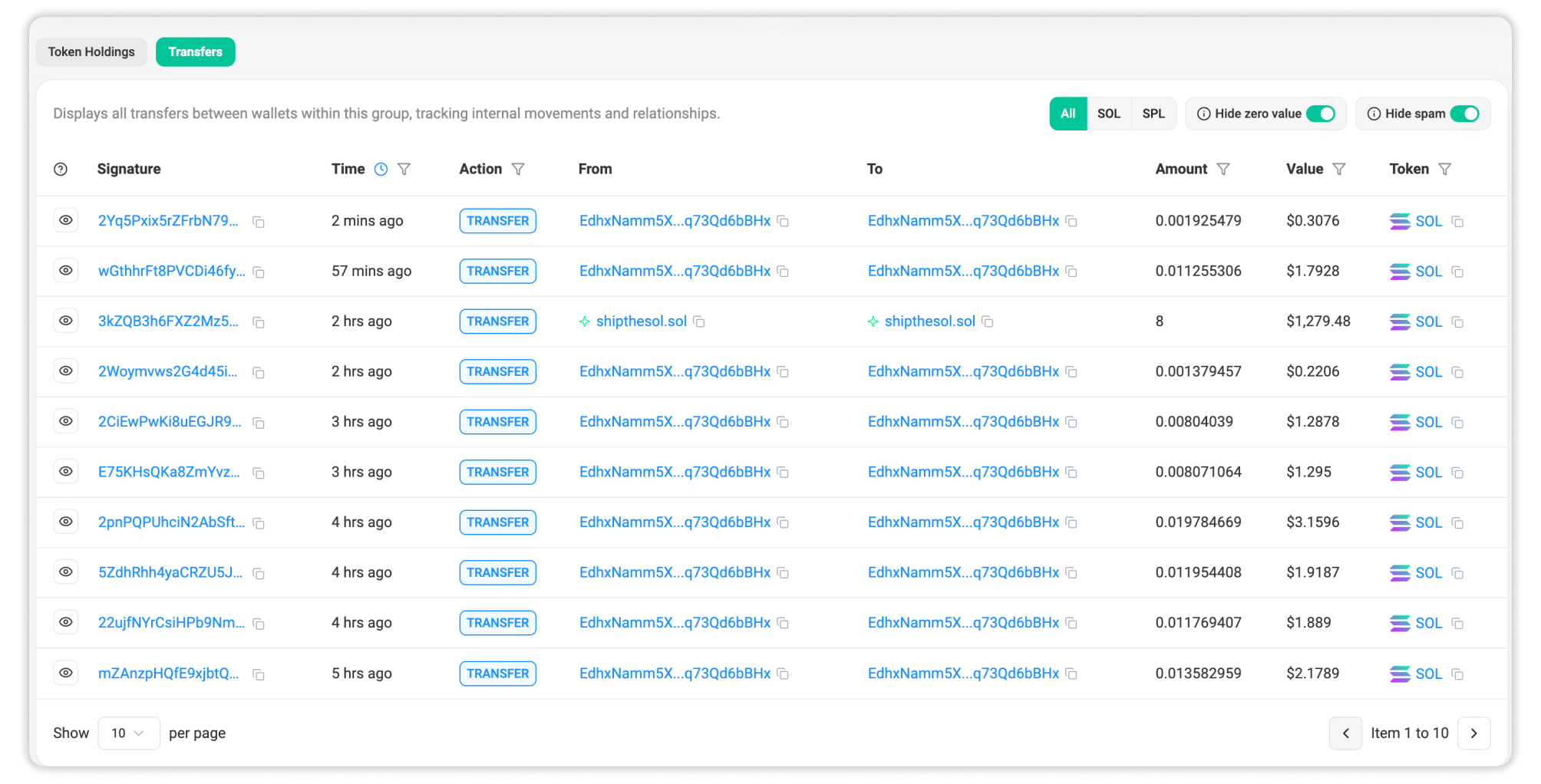
Task: Click the Value column filter funnel
Action: 1339,170
